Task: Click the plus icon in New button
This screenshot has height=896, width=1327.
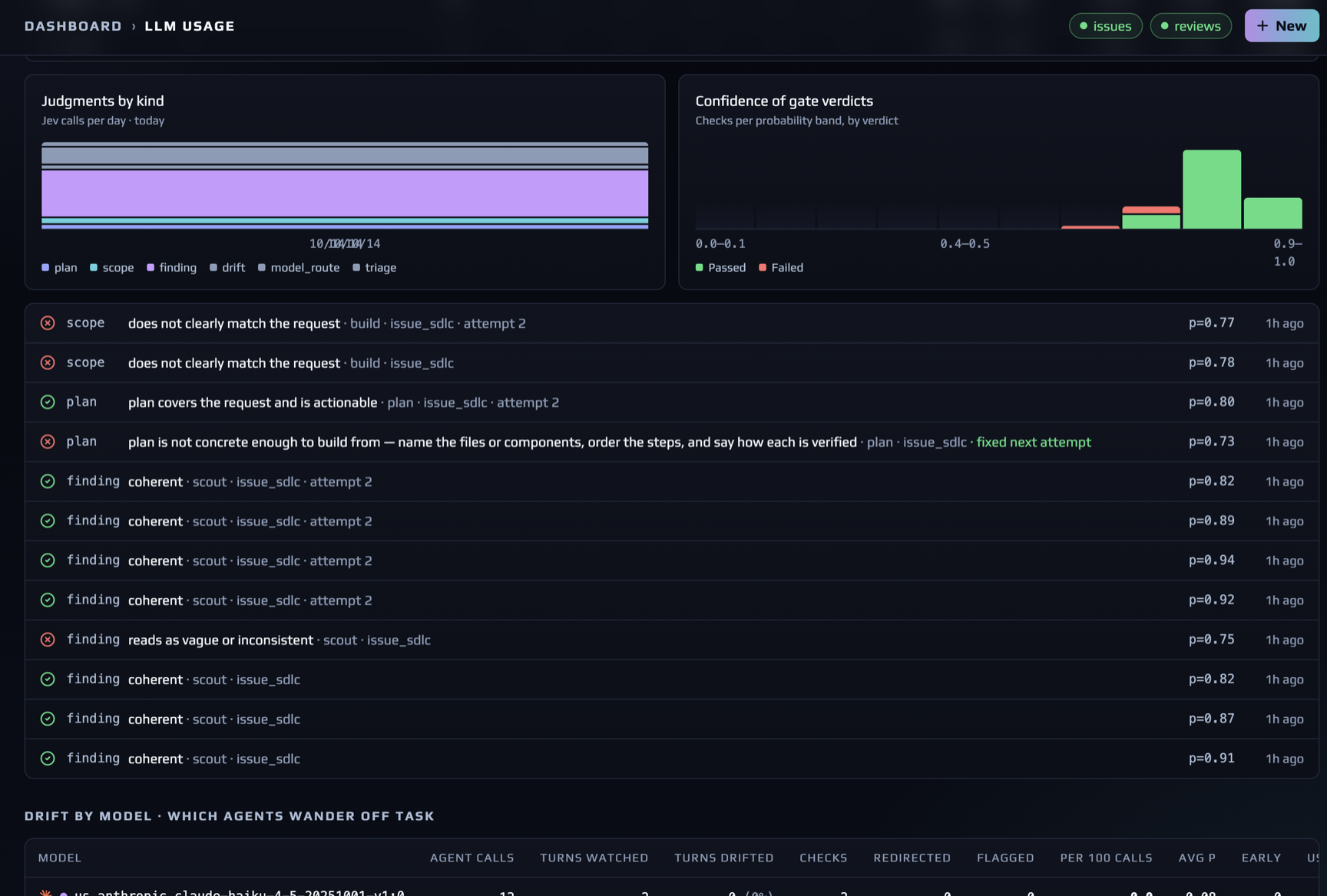Action: (x=1262, y=25)
